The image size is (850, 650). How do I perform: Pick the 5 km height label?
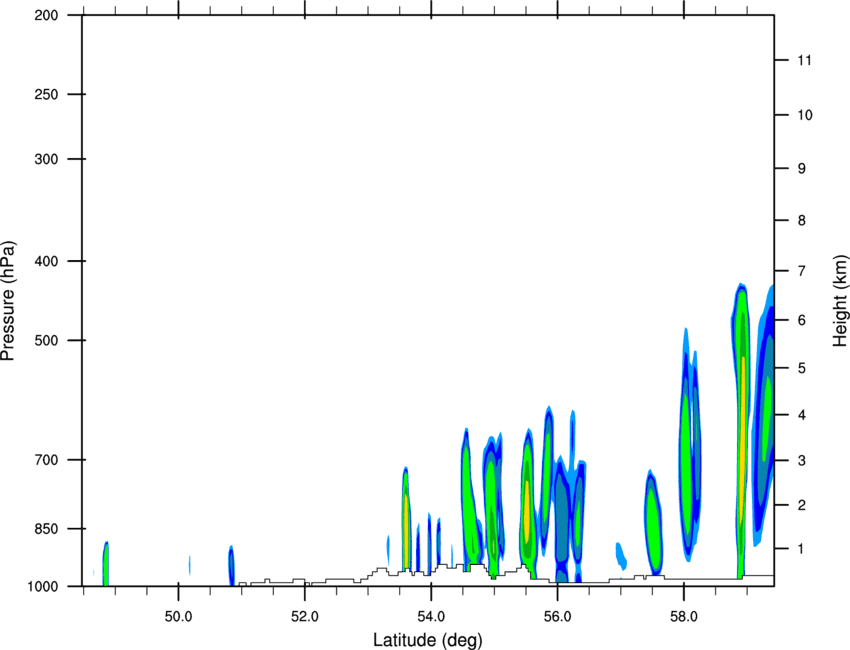click(802, 369)
